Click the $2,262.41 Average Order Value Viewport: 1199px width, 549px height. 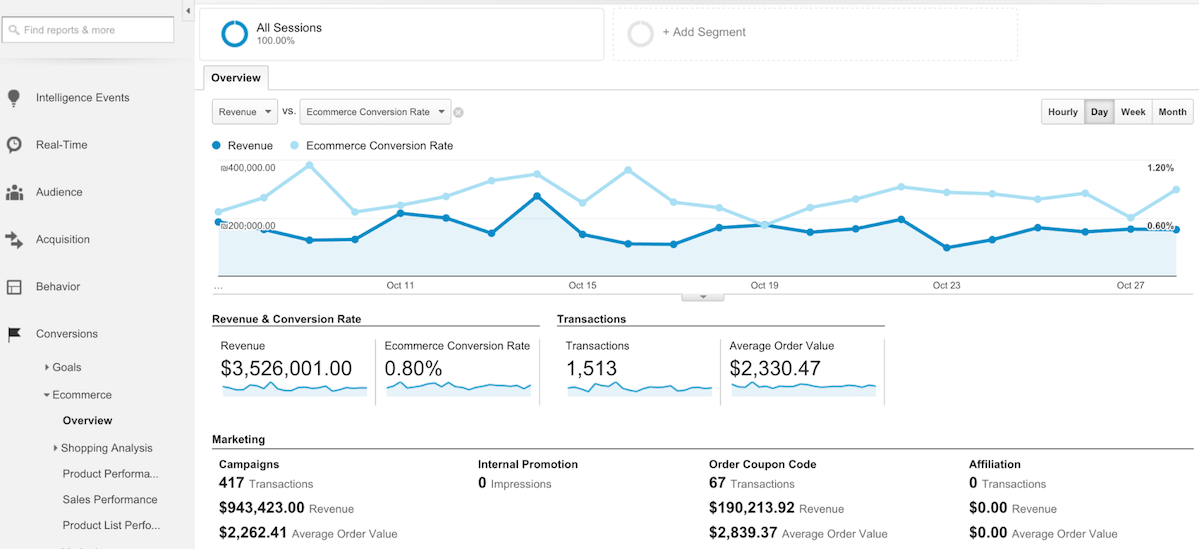pos(308,534)
